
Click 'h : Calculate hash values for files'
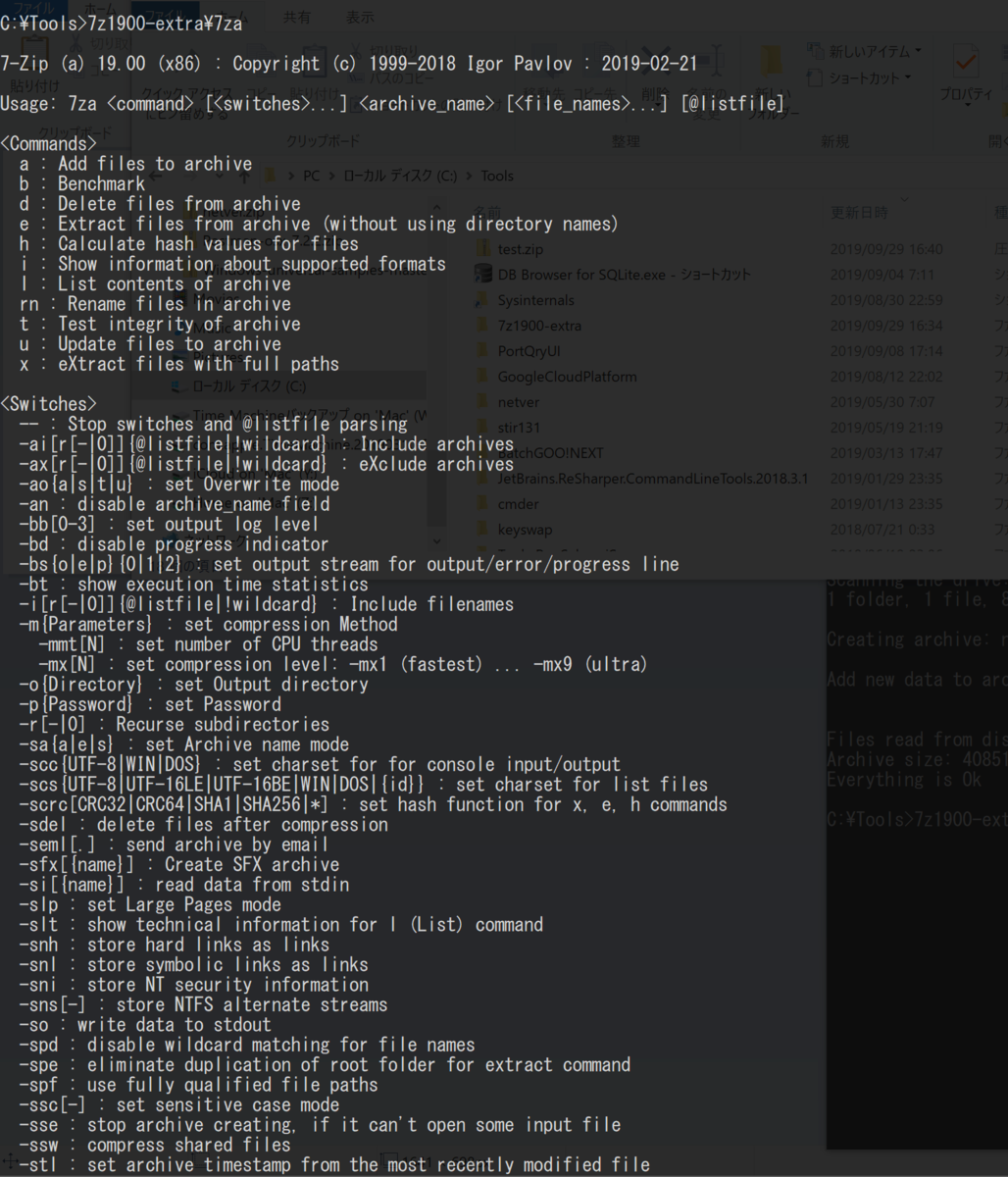(x=188, y=243)
